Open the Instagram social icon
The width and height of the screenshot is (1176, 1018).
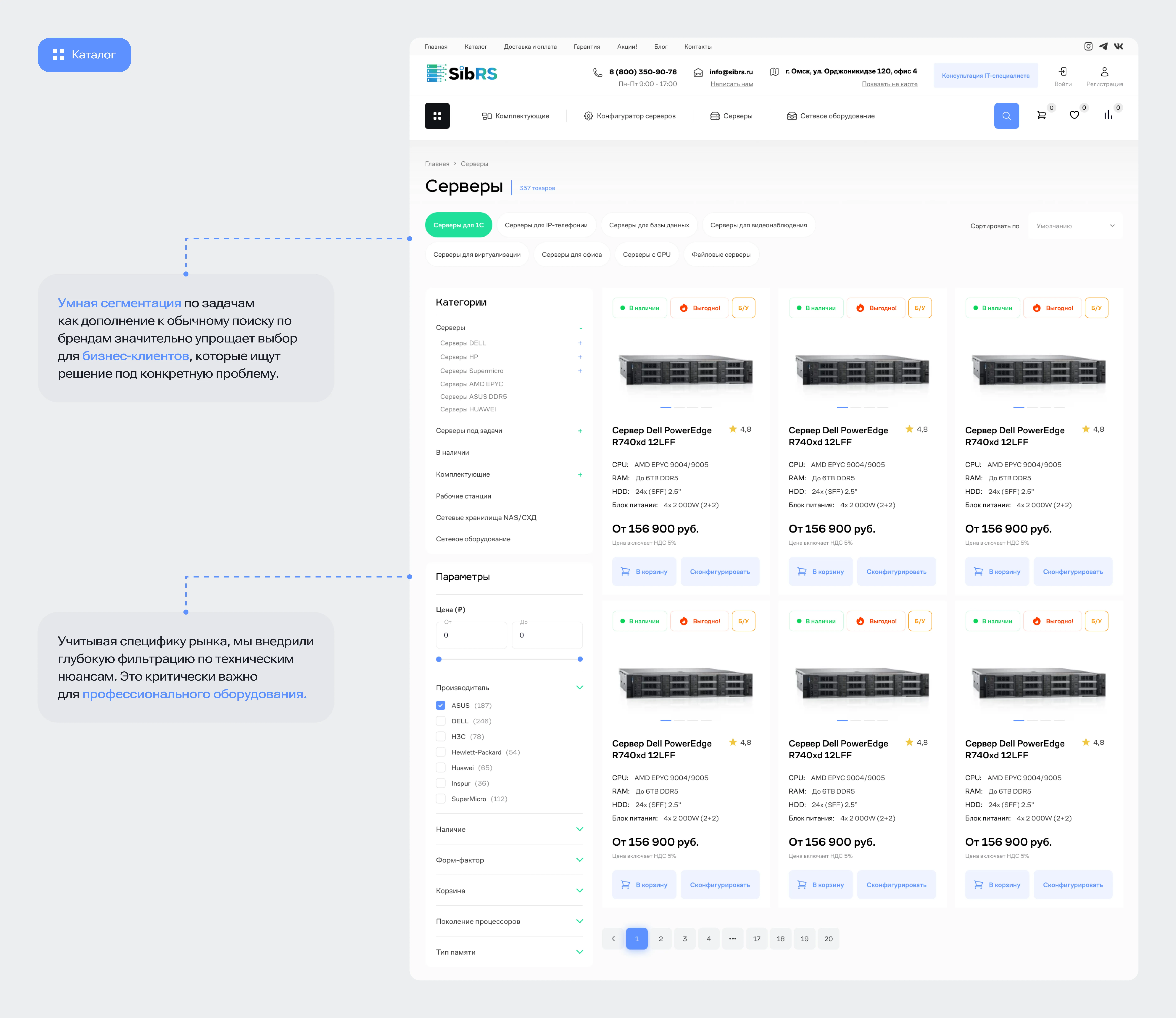[x=1088, y=47]
